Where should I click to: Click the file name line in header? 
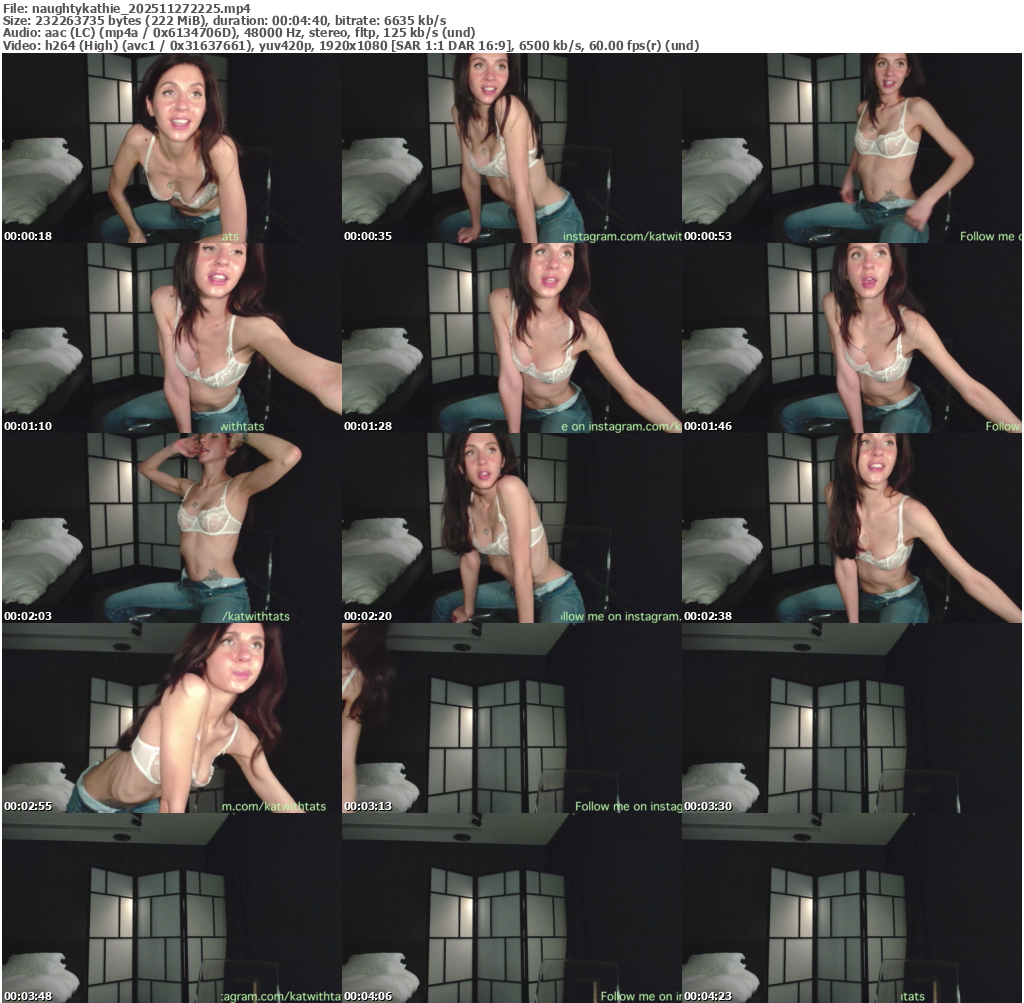click(x=127, y=8)
